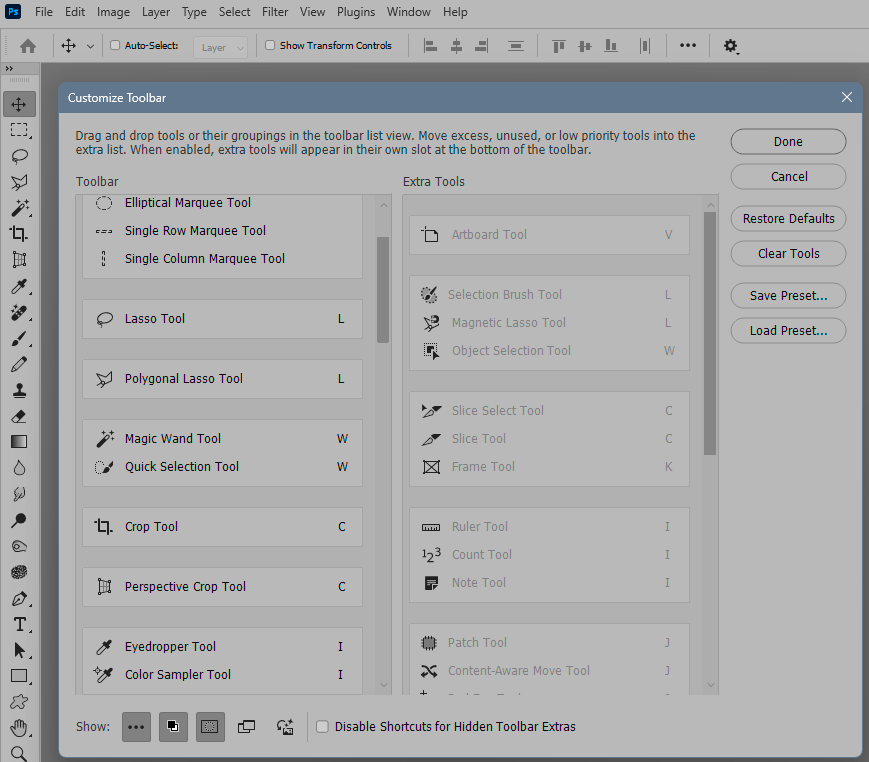Pick the Rectangular Marquee tool in the tools panel
The height and width of the screenshot is (762, 869).
19,130
